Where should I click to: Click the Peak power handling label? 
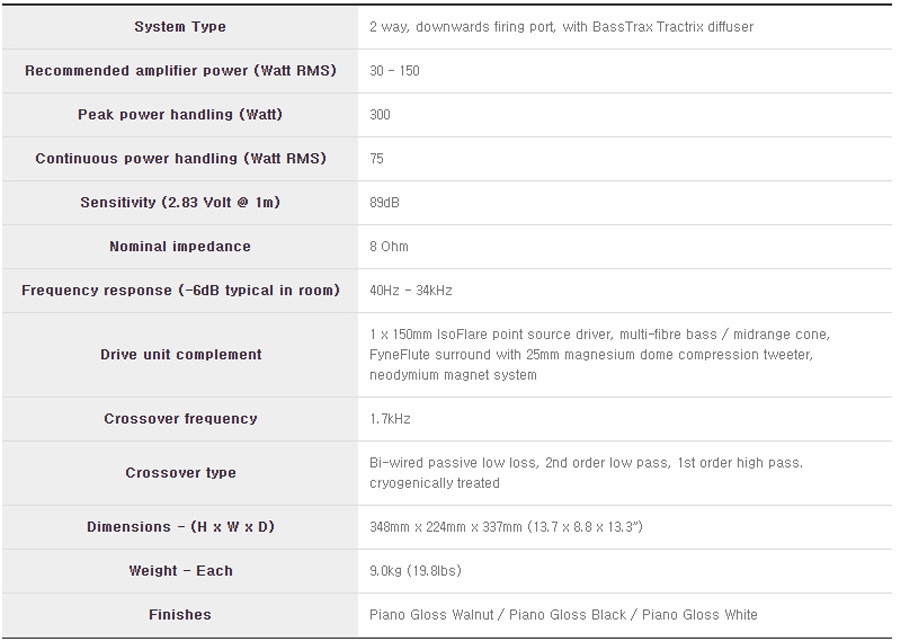click(180, 115)
